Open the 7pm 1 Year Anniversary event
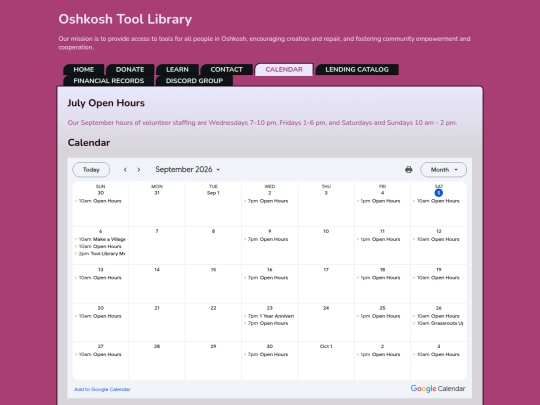 [x=269, y=316]
